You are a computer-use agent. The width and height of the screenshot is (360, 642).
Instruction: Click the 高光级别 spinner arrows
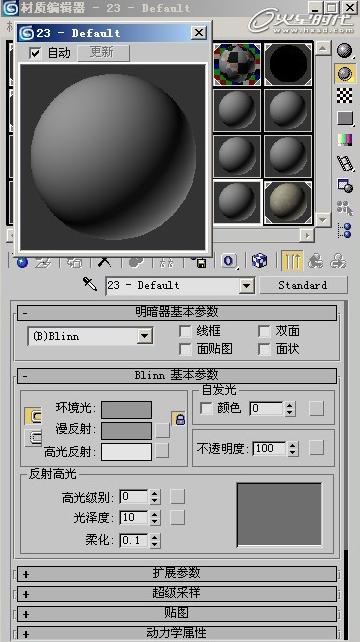tap(154, 497)
